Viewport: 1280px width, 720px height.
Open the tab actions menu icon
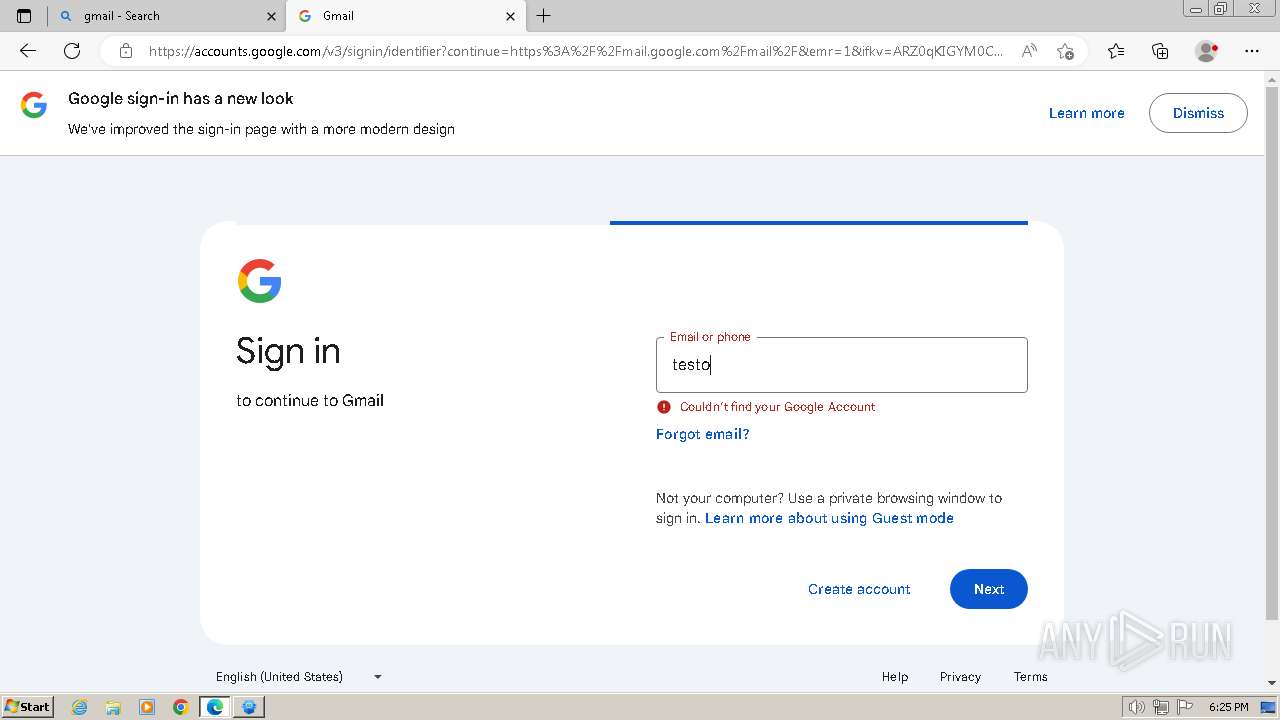click(24, 16)
